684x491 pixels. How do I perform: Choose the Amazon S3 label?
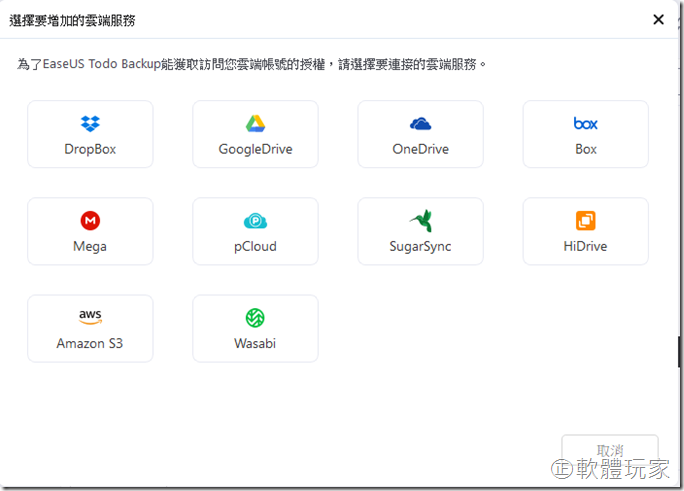click(90, 343)
